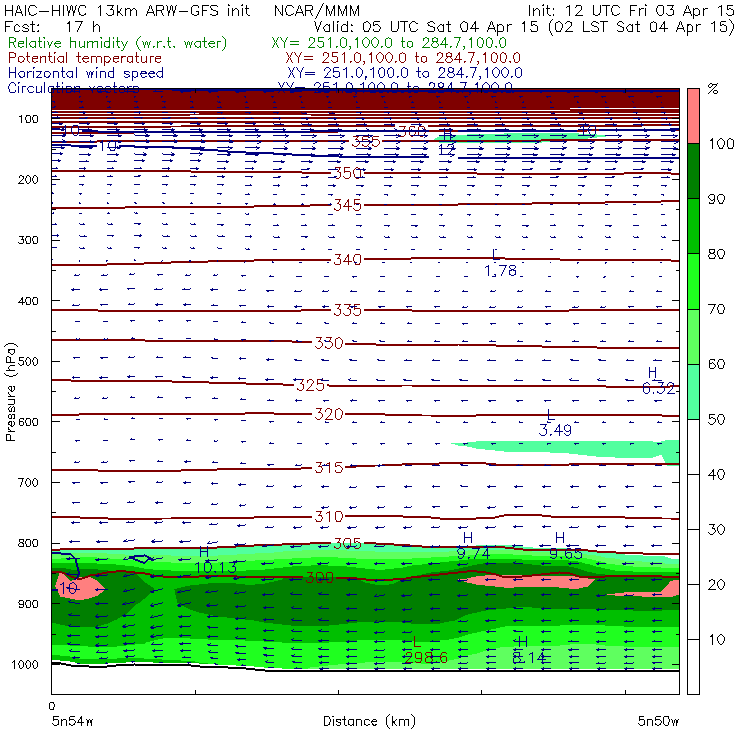Click the '315' potential temperature contour label

[x=329, y=467]
